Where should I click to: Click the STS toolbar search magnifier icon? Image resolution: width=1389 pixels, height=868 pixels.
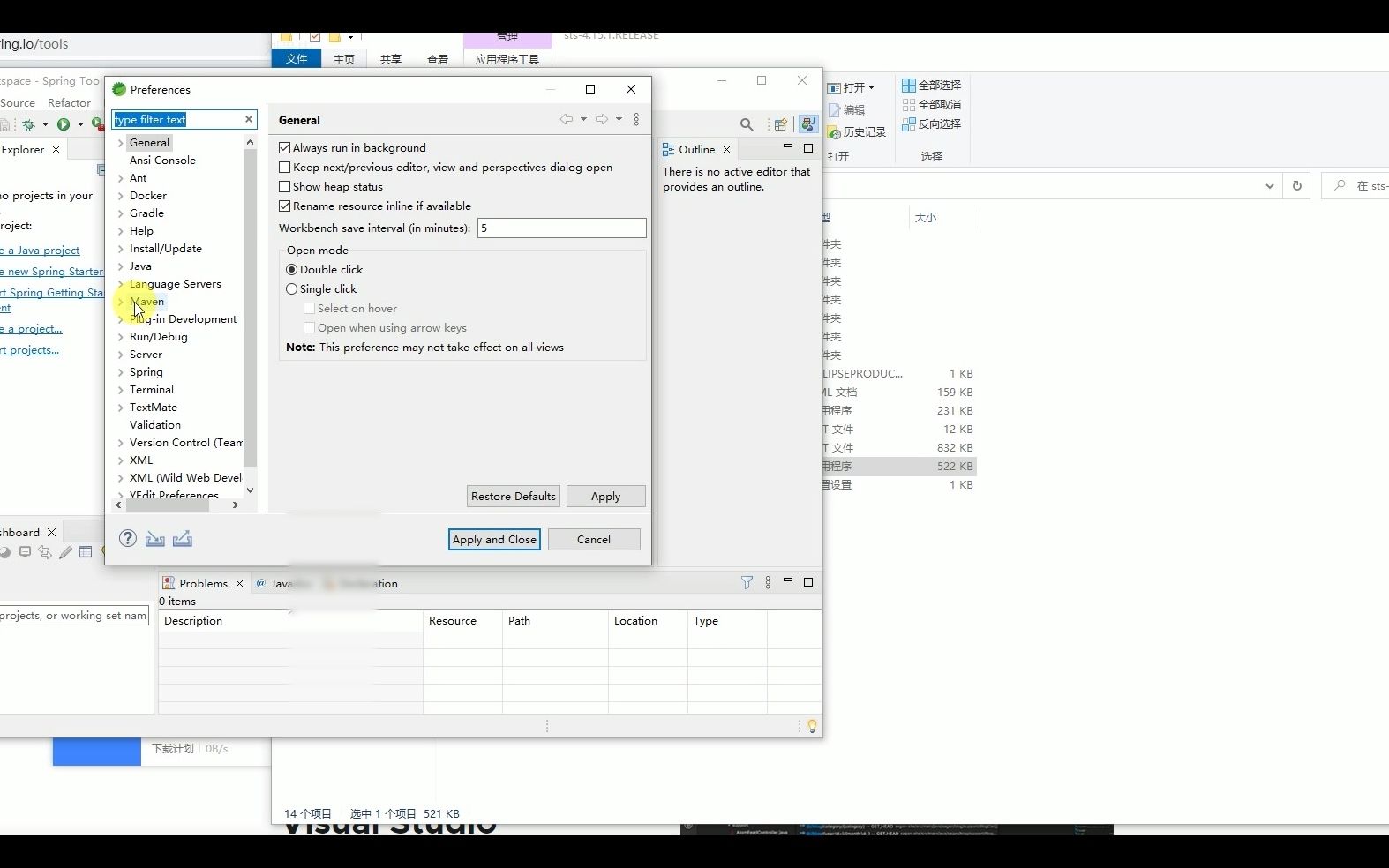pos(747,124)
